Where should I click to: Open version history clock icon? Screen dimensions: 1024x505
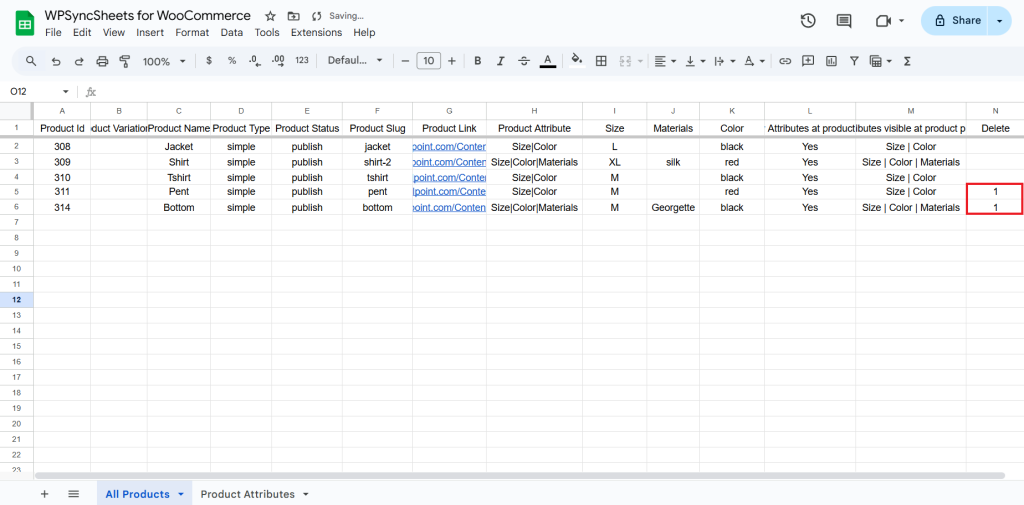808,20
